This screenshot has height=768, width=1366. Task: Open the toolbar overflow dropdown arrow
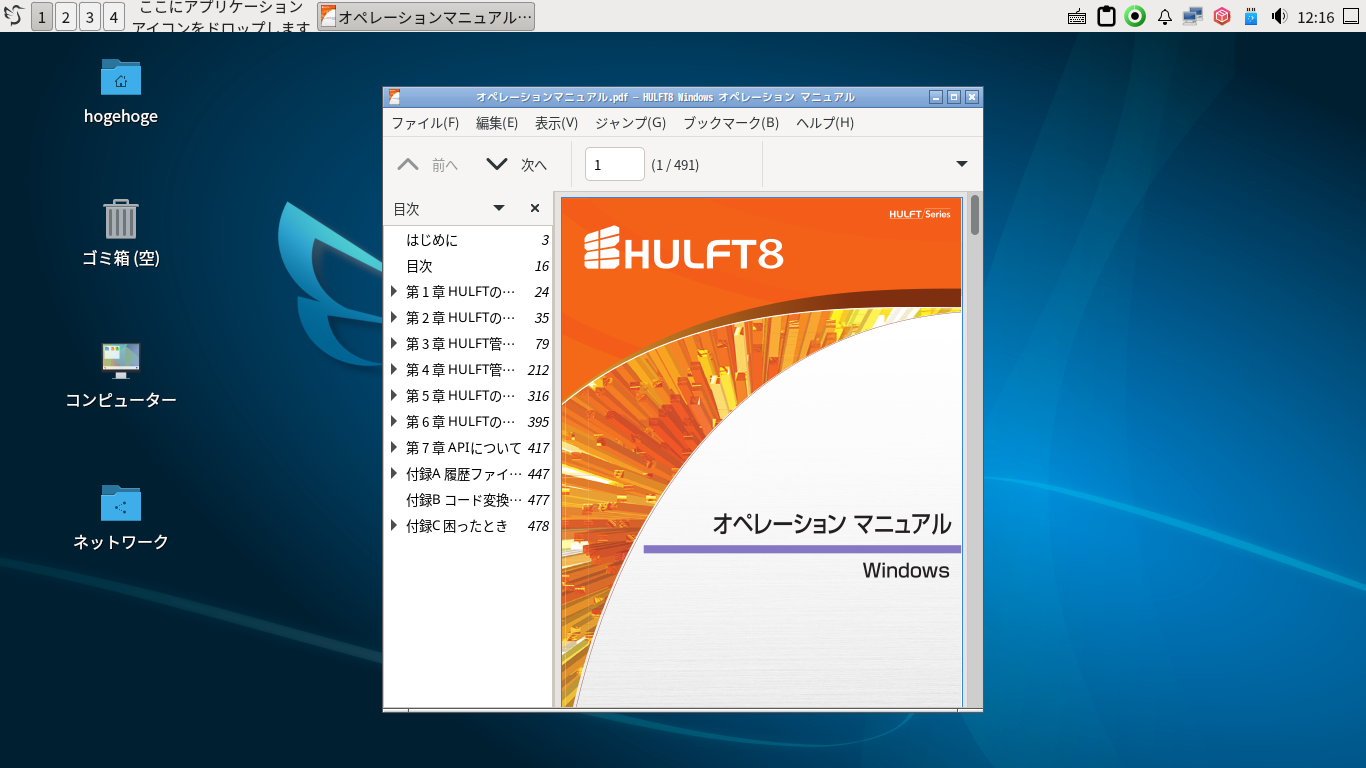962,164
